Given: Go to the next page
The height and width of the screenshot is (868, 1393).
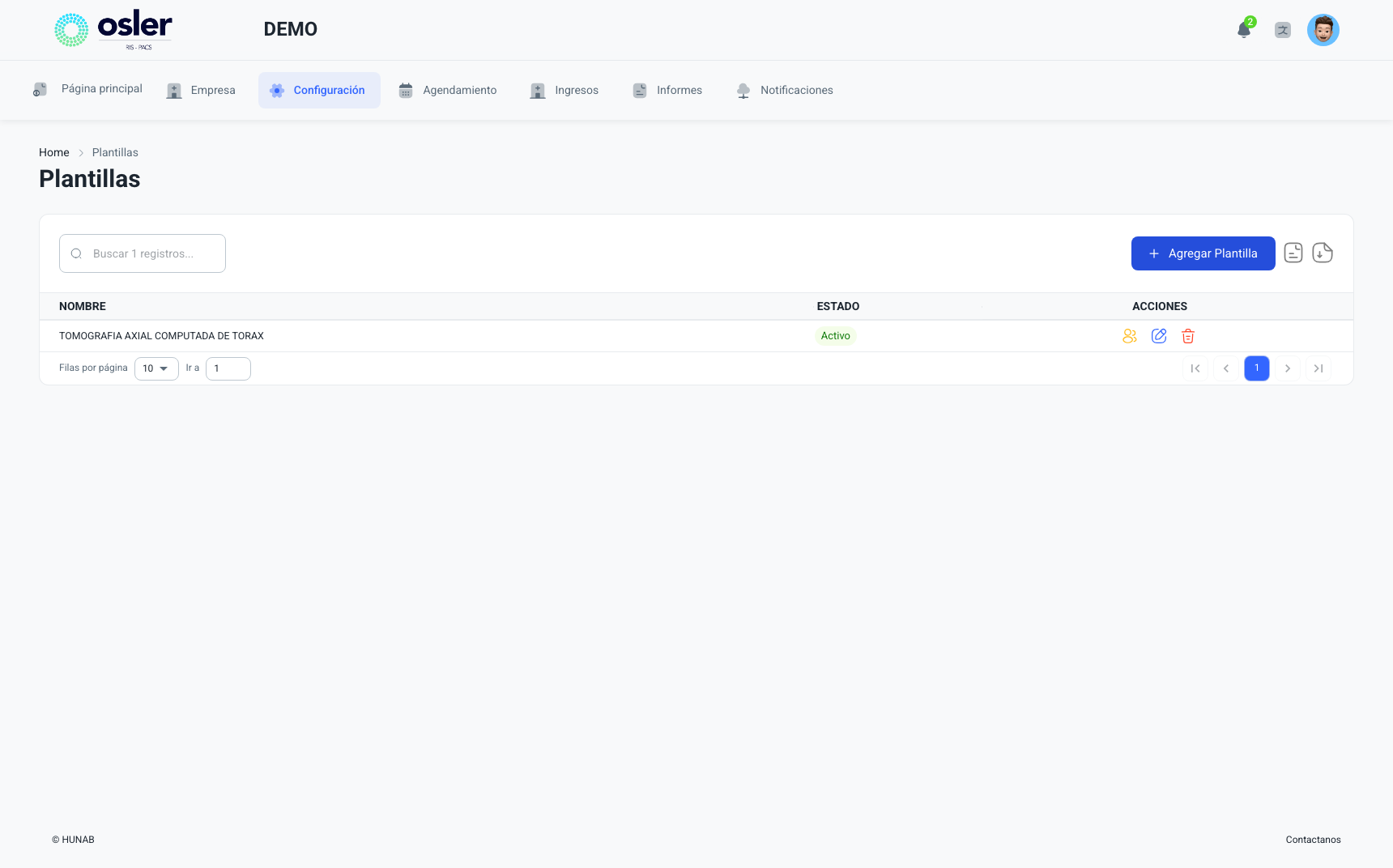Looking at the screenshot, I should 1288,368.
